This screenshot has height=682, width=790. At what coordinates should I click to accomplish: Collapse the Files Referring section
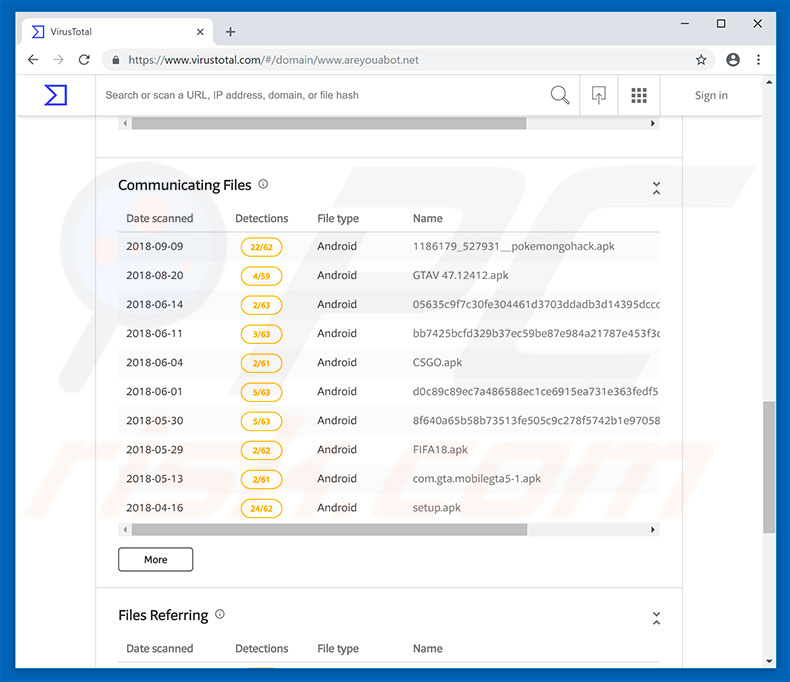click(x=656, y=618)
